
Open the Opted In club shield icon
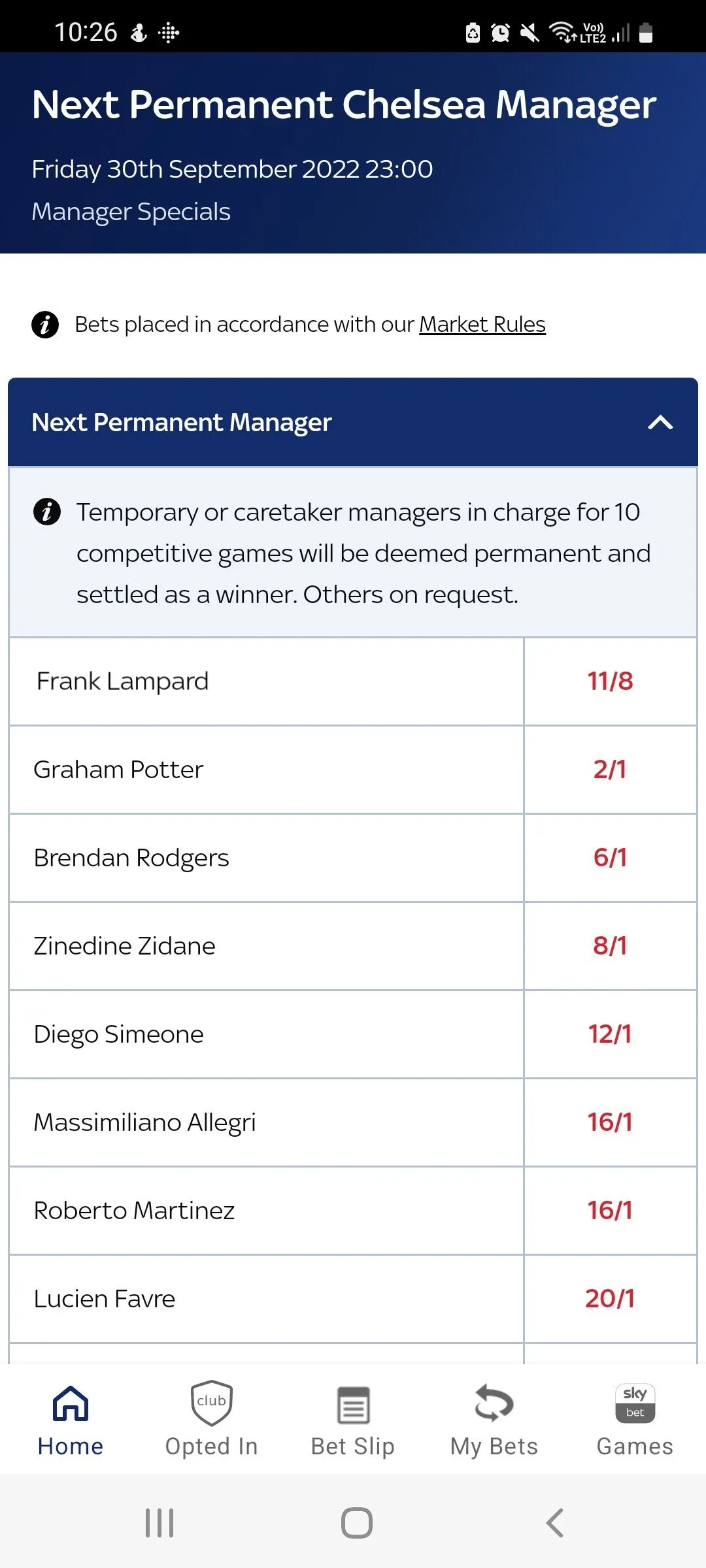click(211, 1403)
